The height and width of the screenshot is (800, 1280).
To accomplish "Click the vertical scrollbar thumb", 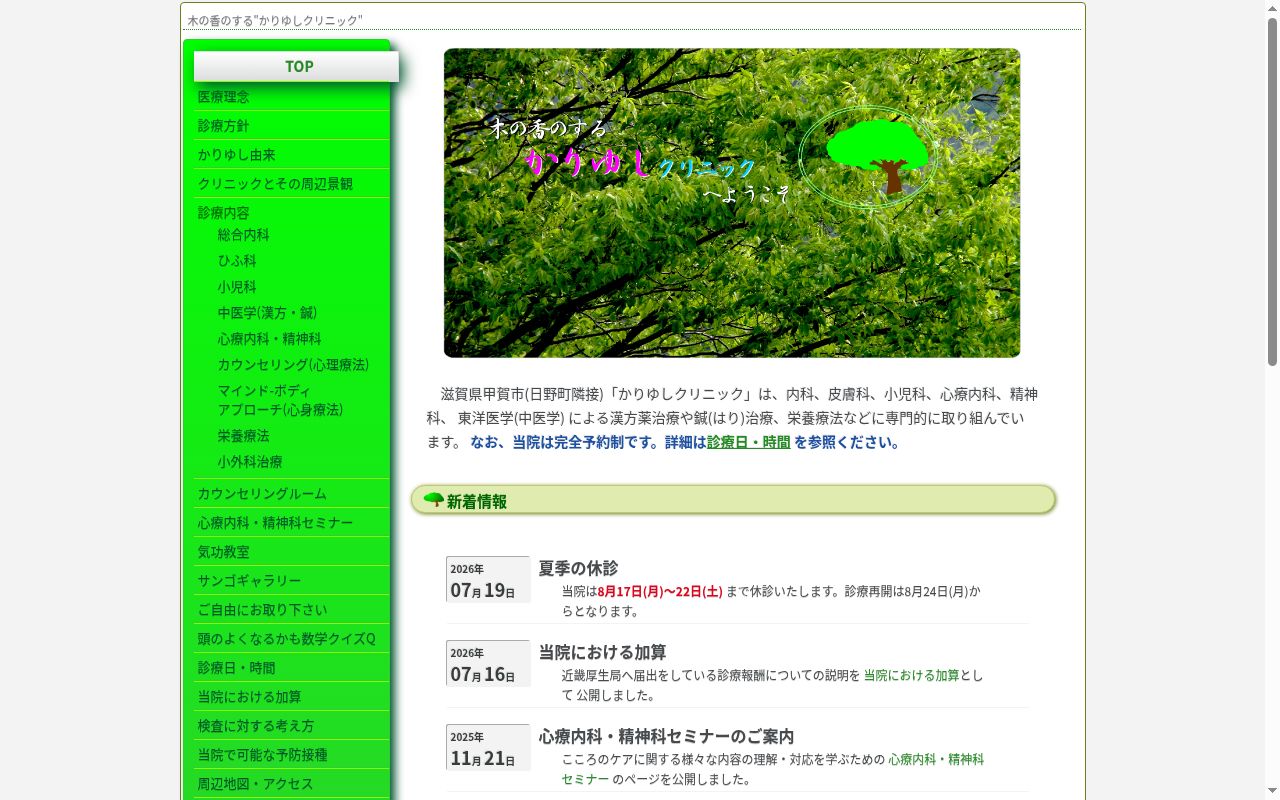I will pyautogui.click(x=1272, y=190).
